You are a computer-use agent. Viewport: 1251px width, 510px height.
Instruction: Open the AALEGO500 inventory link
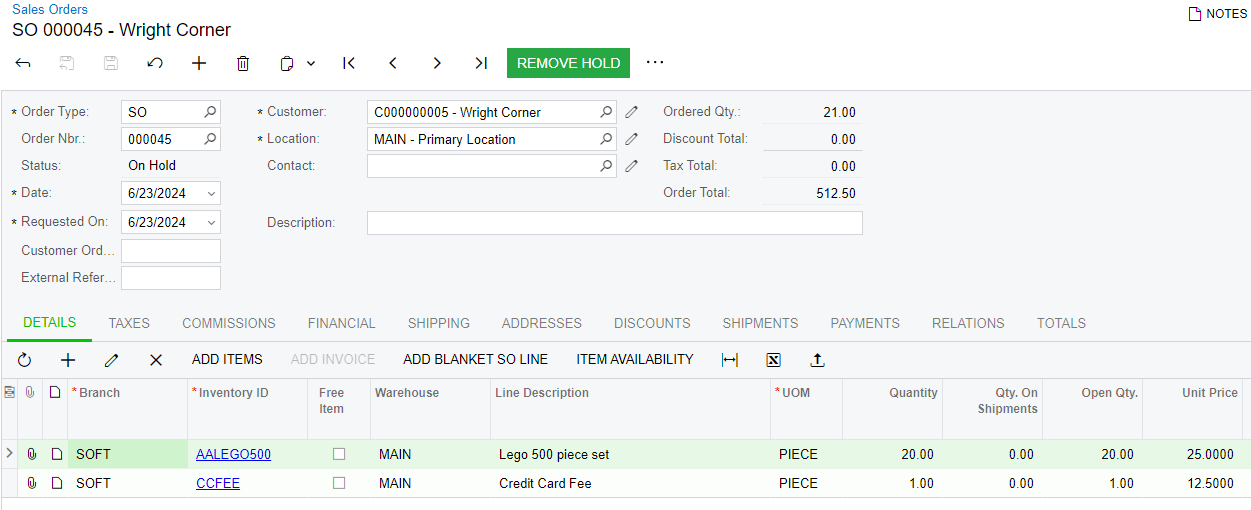(233, 454)
